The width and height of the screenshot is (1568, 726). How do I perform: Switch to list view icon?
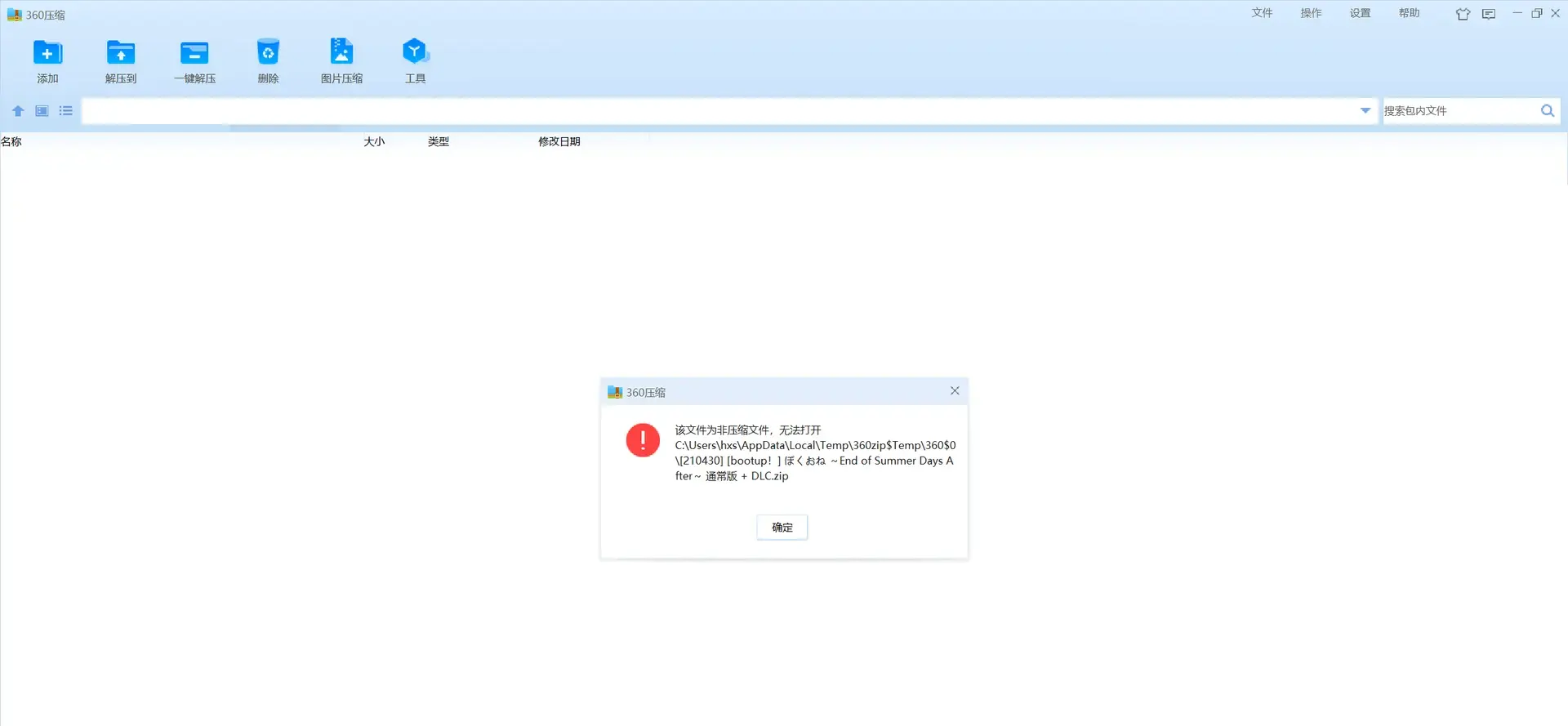66,111
